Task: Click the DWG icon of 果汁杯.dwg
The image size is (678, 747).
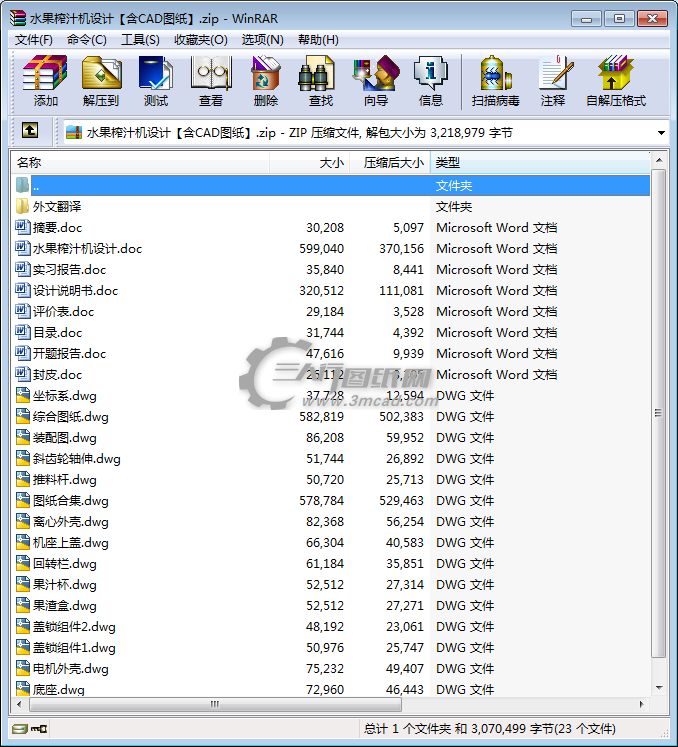Action: pos(22,584)
